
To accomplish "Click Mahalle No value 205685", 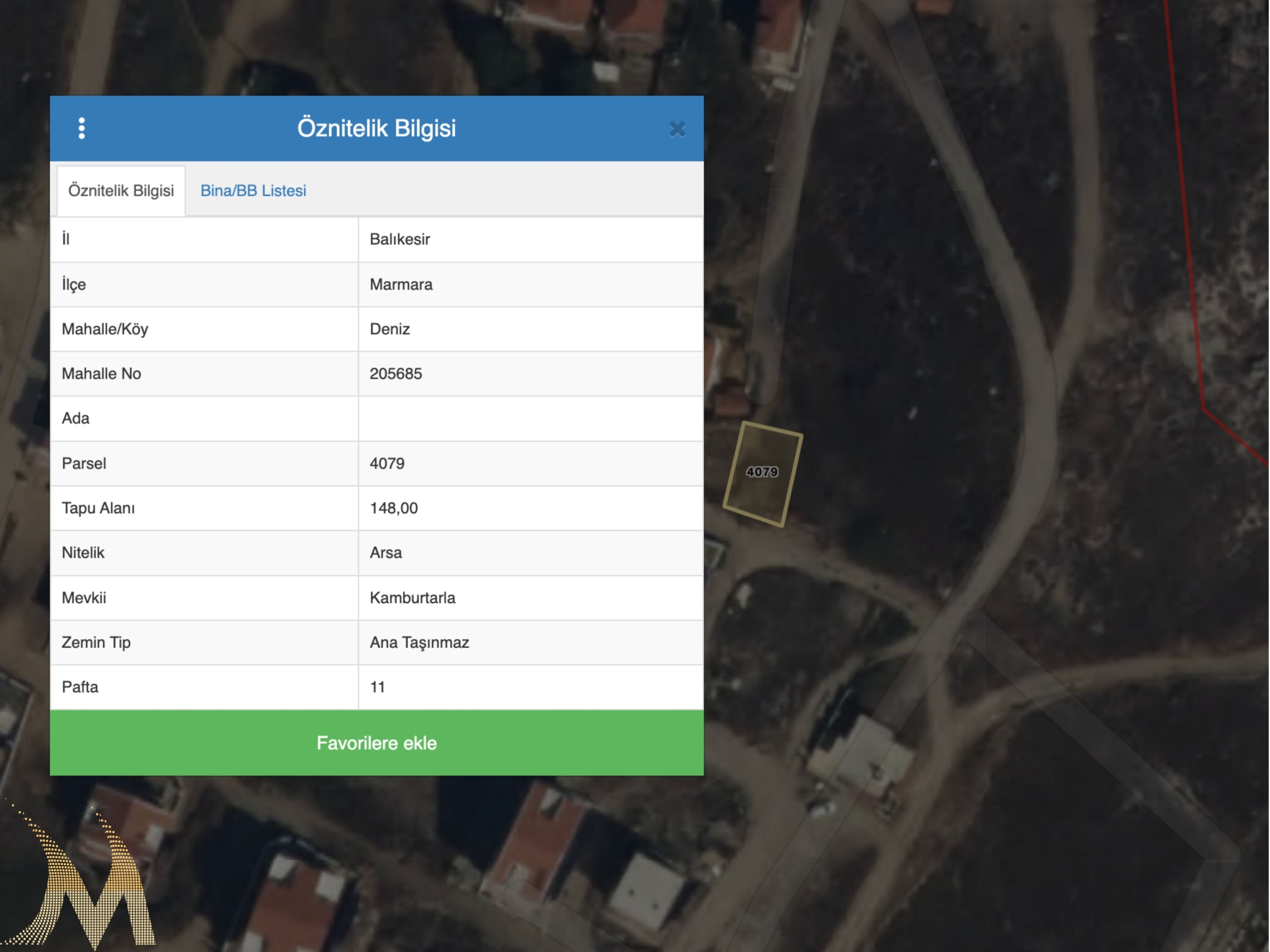I will pos(396,374).
